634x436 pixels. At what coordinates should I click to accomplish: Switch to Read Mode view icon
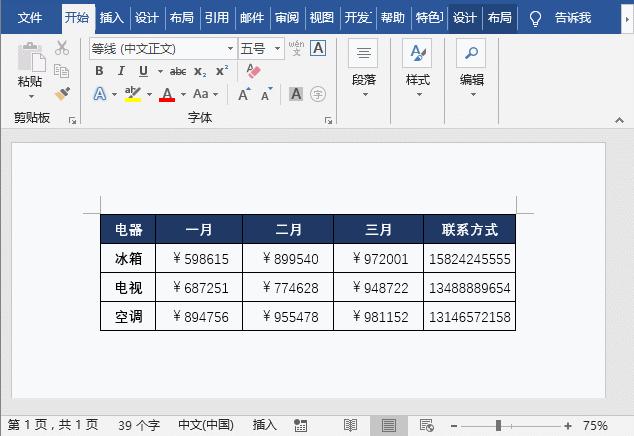[x=351, y=425]
